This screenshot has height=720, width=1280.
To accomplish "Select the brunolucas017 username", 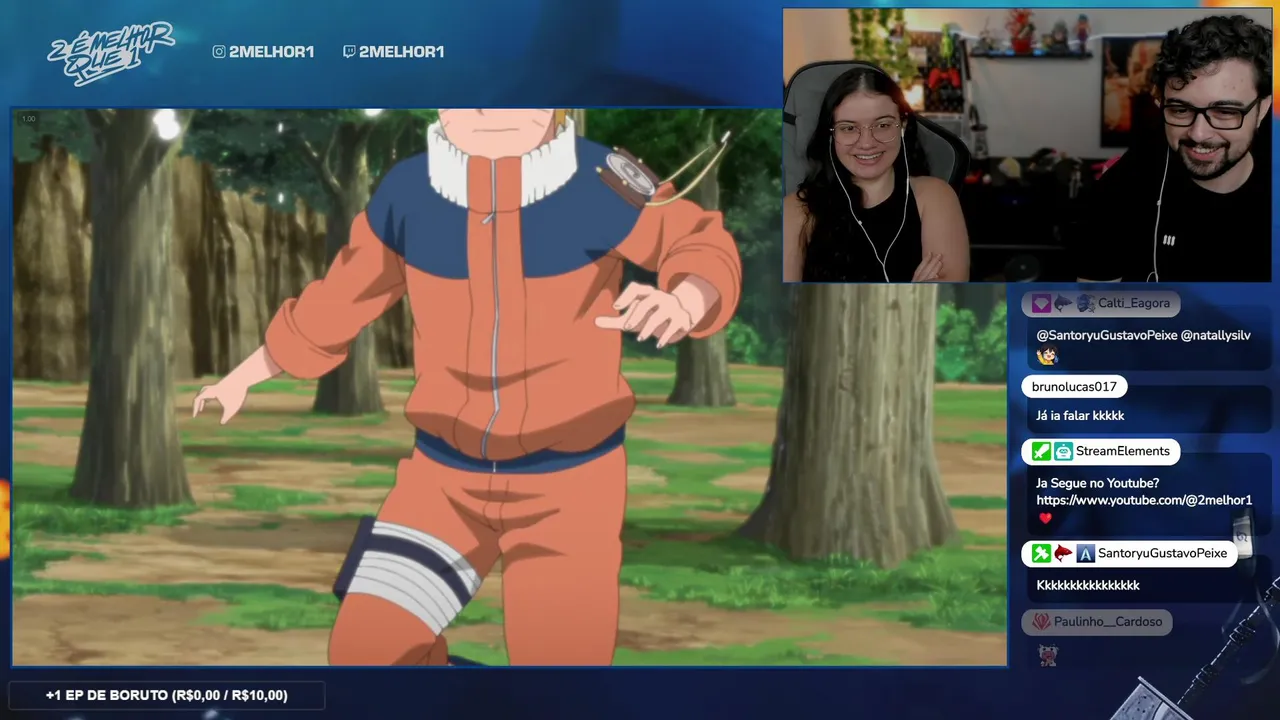I will (1074, 387).
